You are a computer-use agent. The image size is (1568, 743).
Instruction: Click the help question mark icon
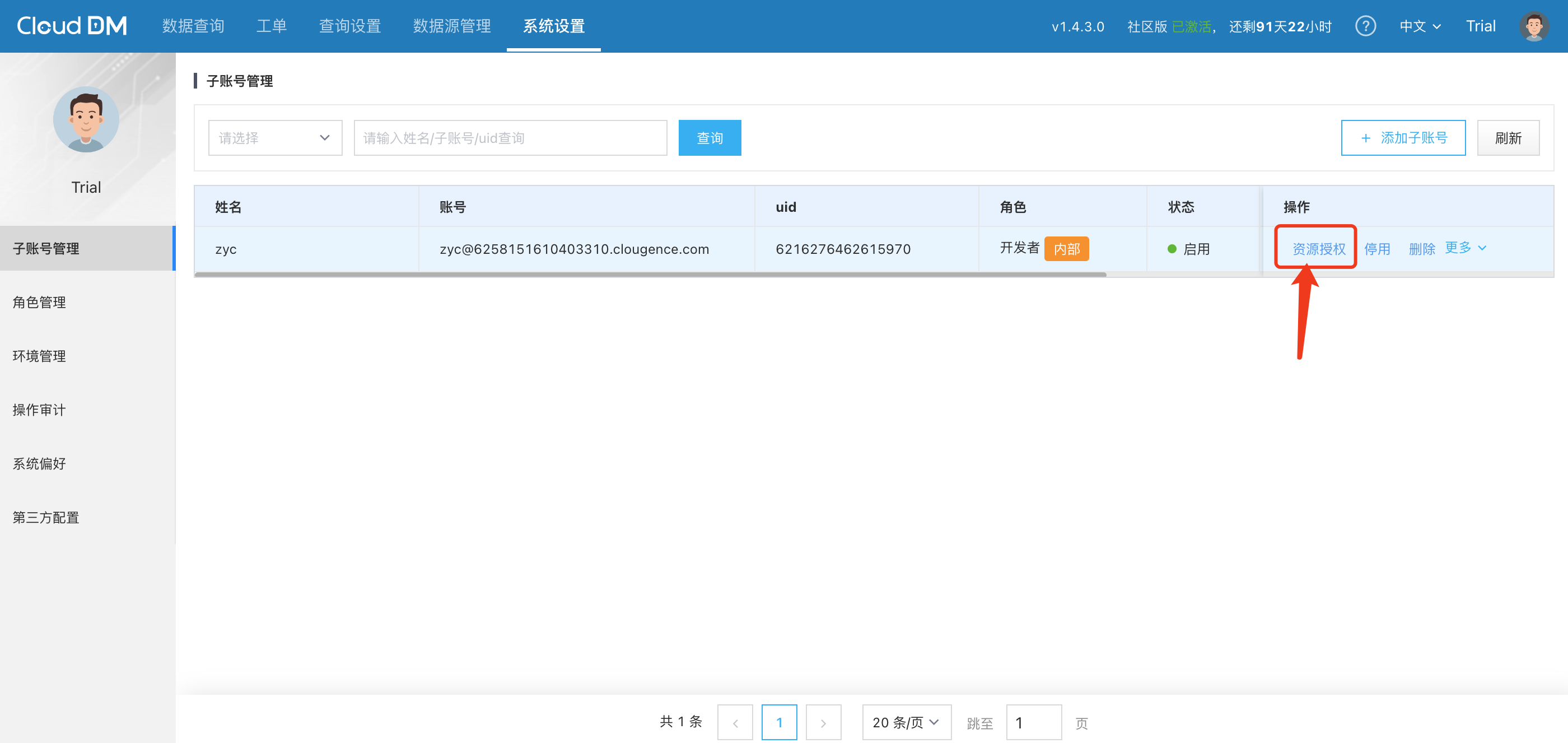(1365, 26)
